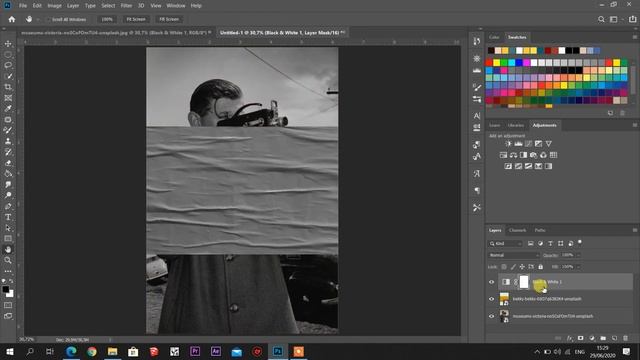Image resolution: width=640 pixels, height=360 pixels.
Task: Select the Hand tool in the toolbox
Action: coord(8,249)
